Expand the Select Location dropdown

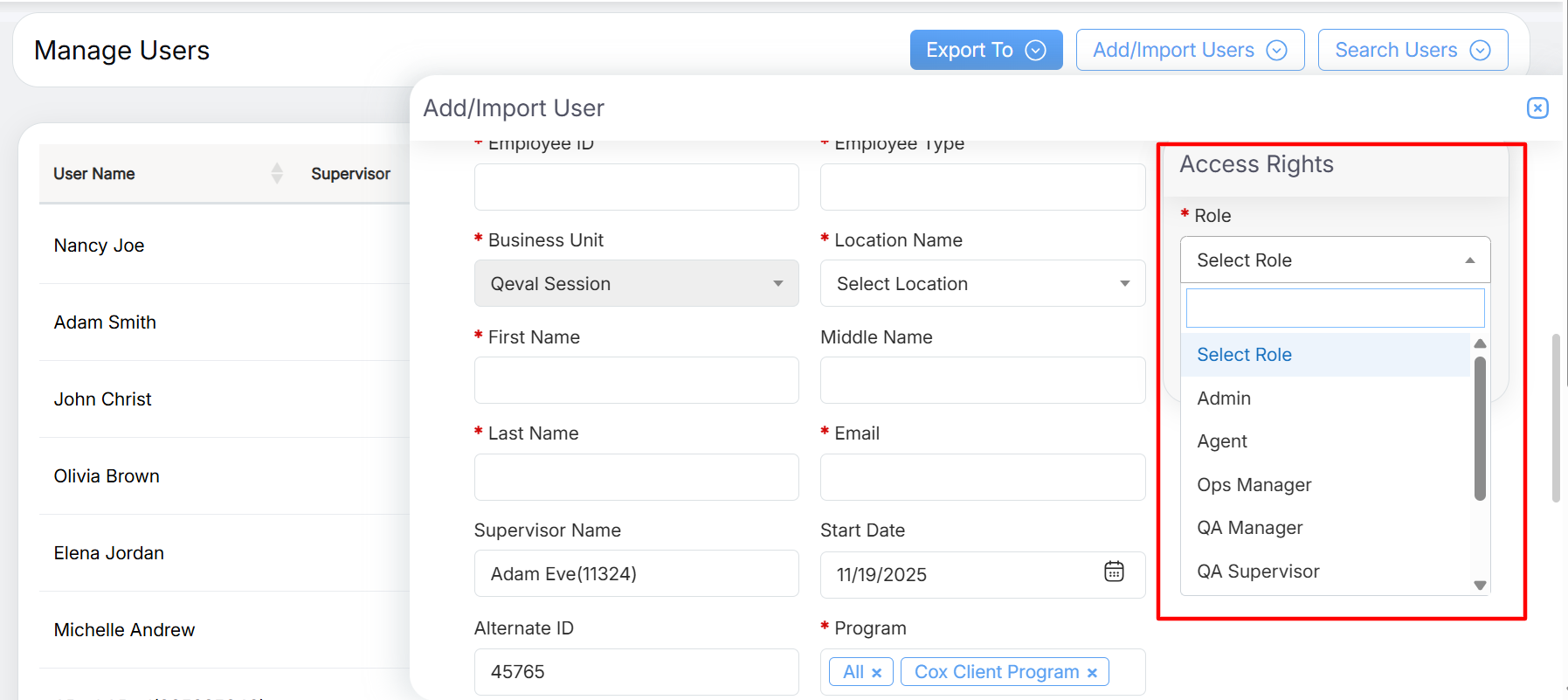[x=982, y=284]
